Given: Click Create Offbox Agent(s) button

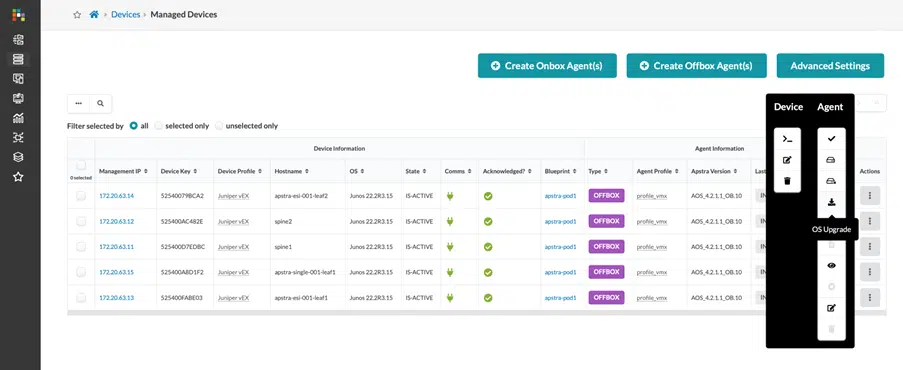Looking at the screenshot, I should (696, 66).
